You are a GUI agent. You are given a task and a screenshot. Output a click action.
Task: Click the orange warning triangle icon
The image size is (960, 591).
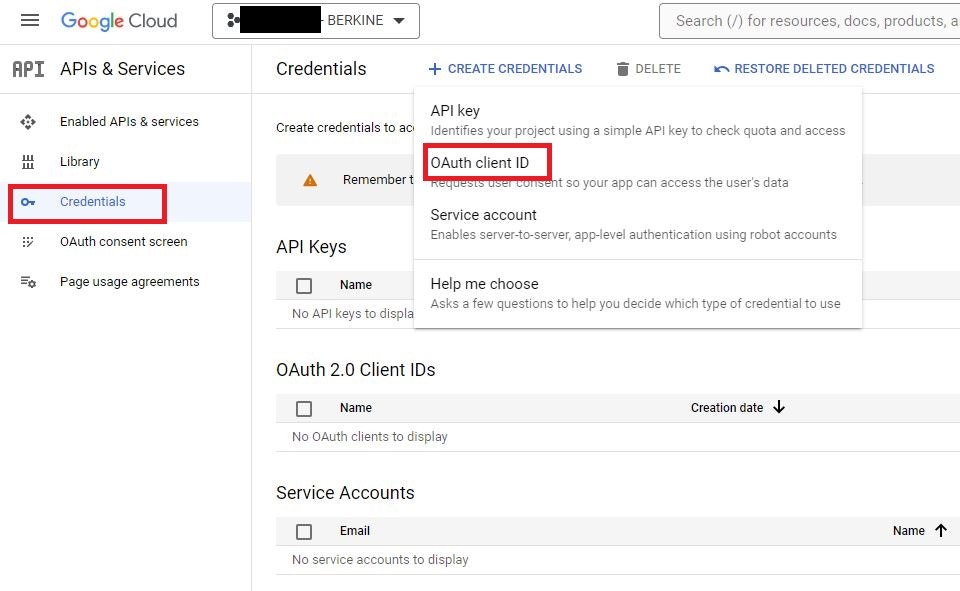pos(310,180)
